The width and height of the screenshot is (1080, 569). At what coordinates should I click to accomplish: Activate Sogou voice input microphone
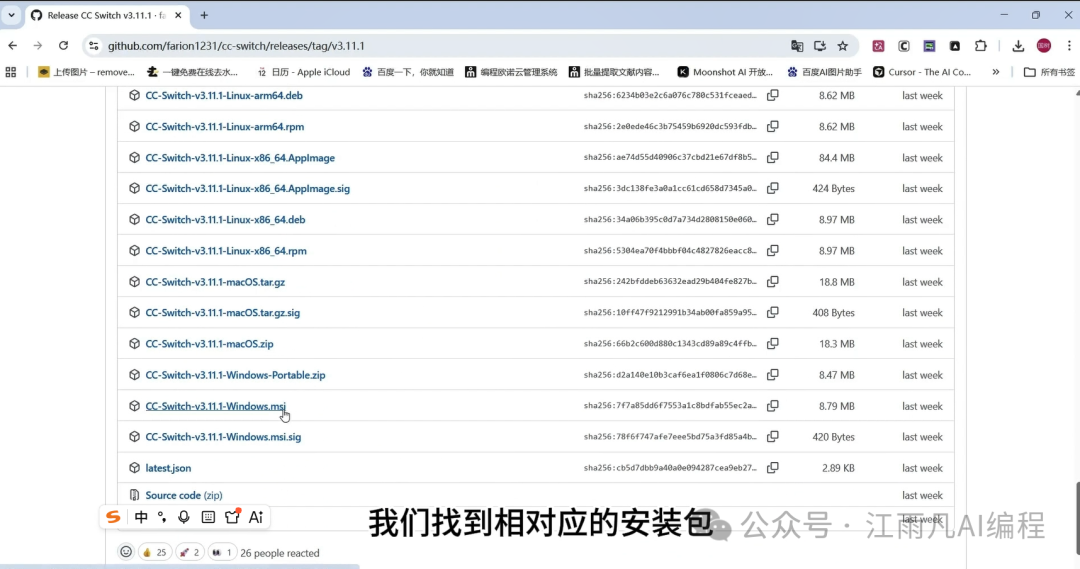(184, 517)
